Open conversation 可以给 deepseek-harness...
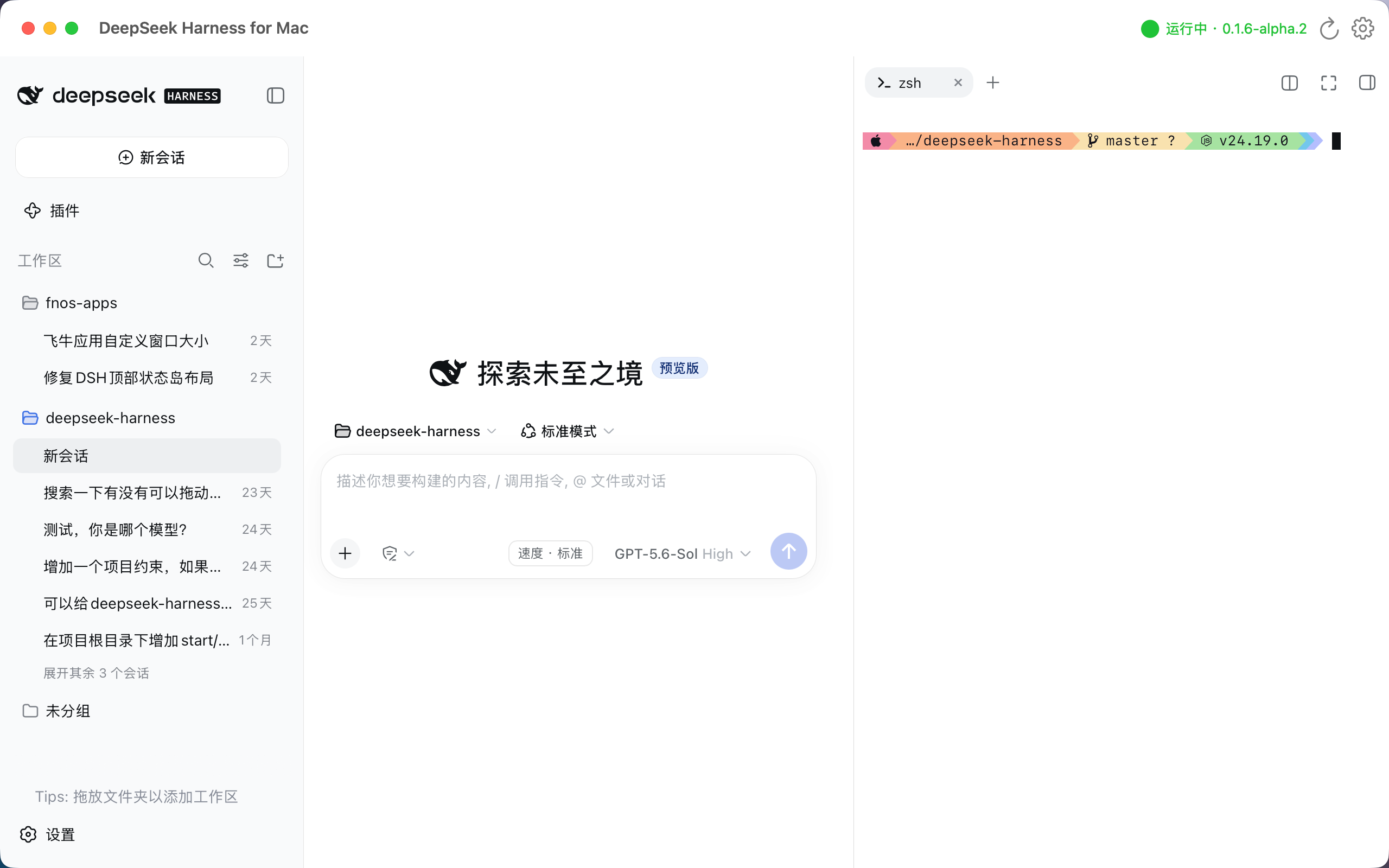Image resolution: width=1389 pixels, height=868 pixels. 147,603
